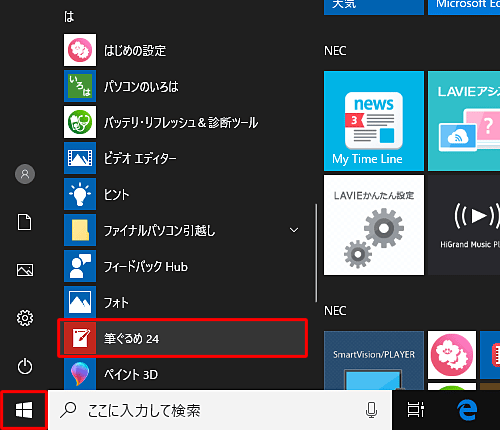The width and height of the screenshot is (500, 430).
Task: Open the Pictures sidebar icon
Action: click(x=25, y=270)
